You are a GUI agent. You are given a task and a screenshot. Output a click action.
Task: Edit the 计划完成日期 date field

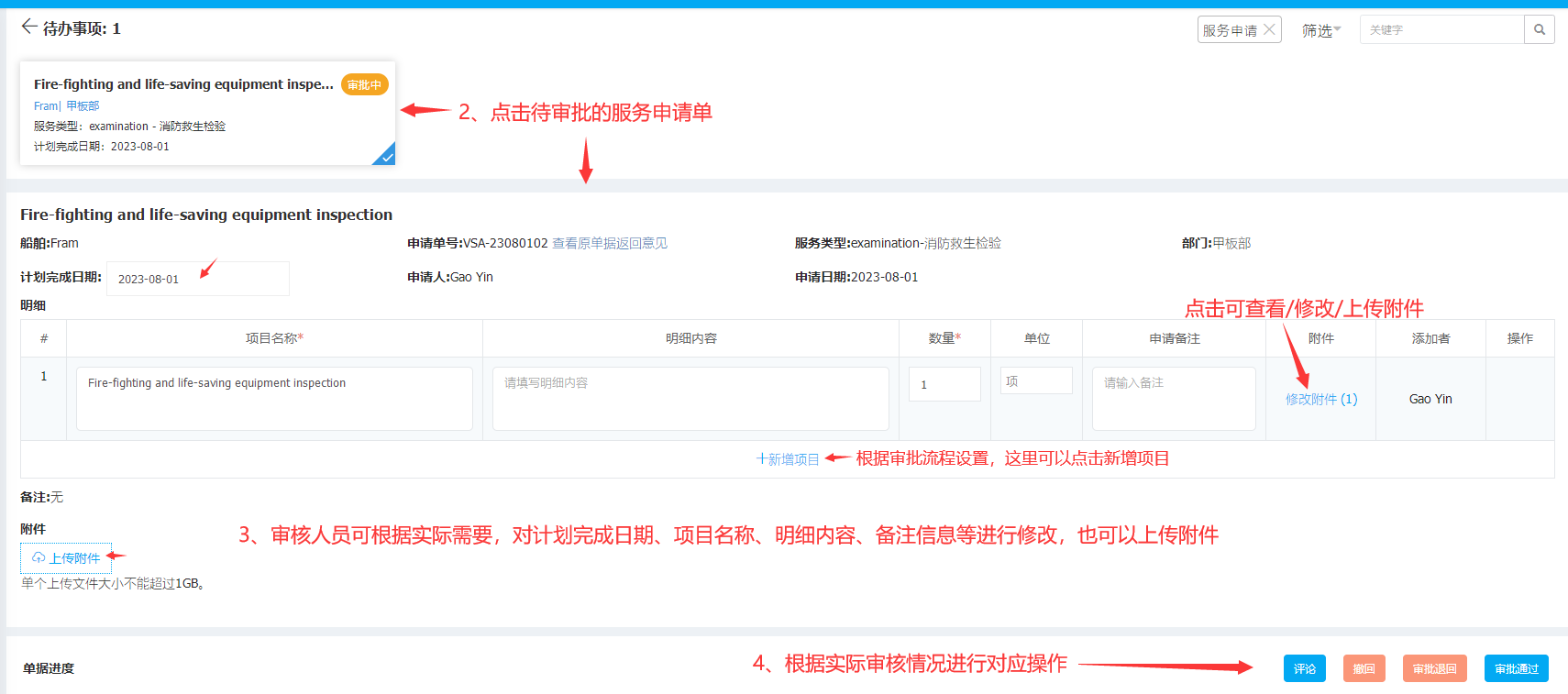click(x=197, y=279)
